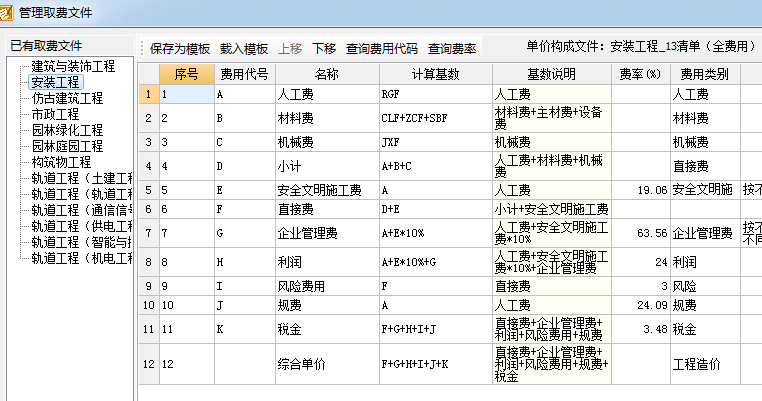Image resolution: width=762 pixels, height=401 pixels.
Task: Click the 安全文明施工费 name cell
Action: coord(327,190)
